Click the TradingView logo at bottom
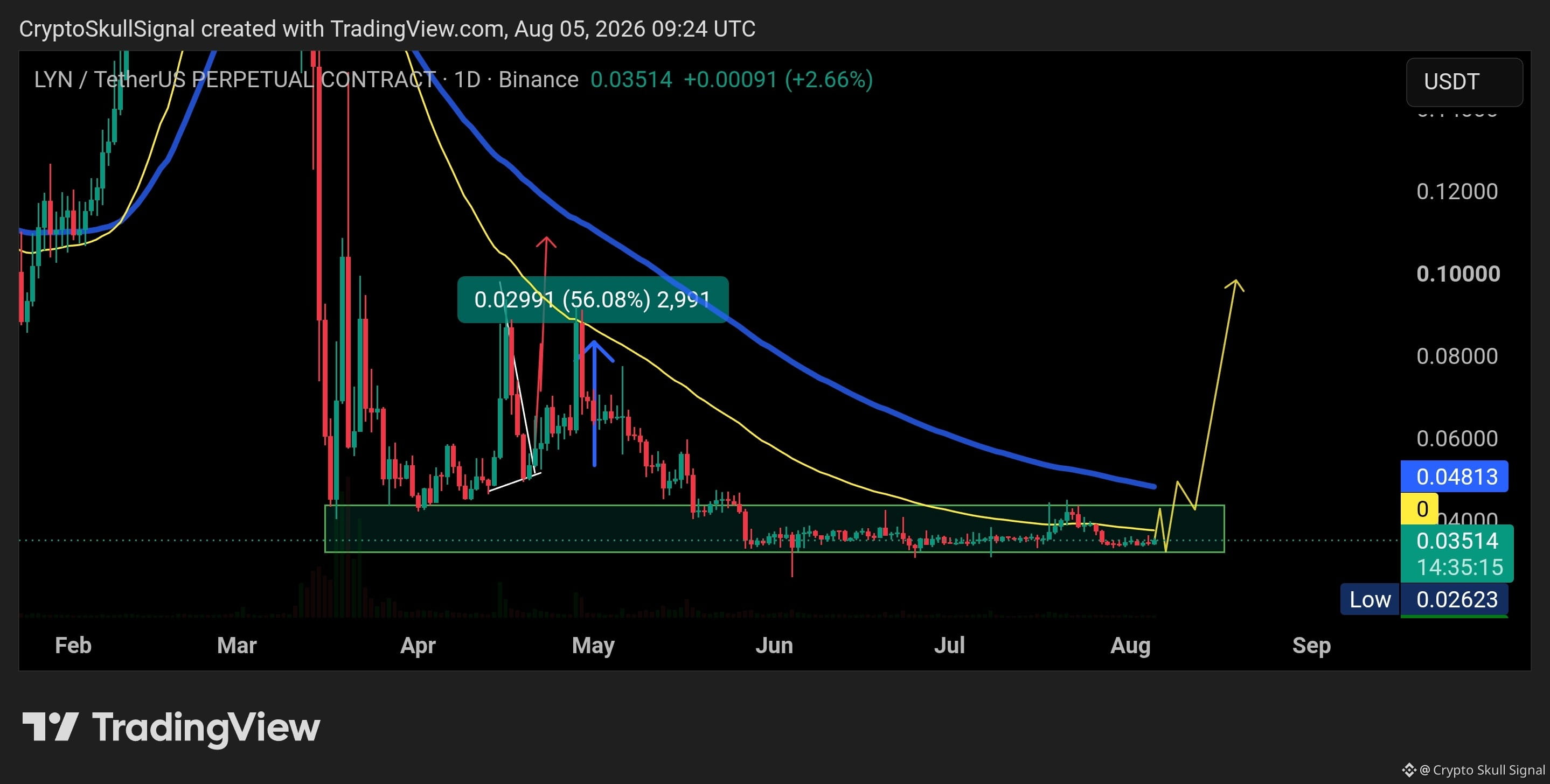The height and width of the screenshot is (784, 1550). click(171, 728)
